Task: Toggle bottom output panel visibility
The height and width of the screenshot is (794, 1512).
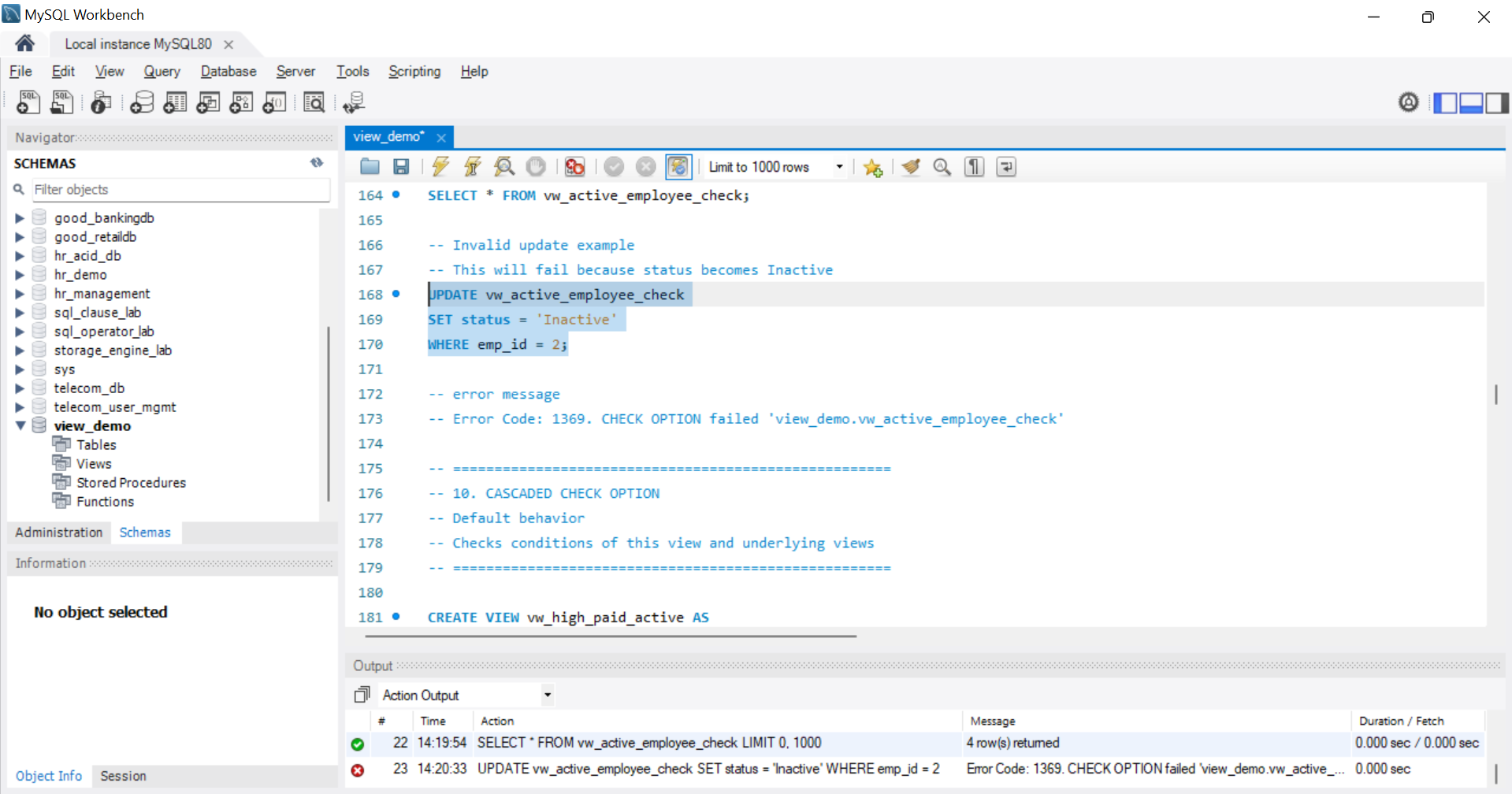Action: 1471,102
